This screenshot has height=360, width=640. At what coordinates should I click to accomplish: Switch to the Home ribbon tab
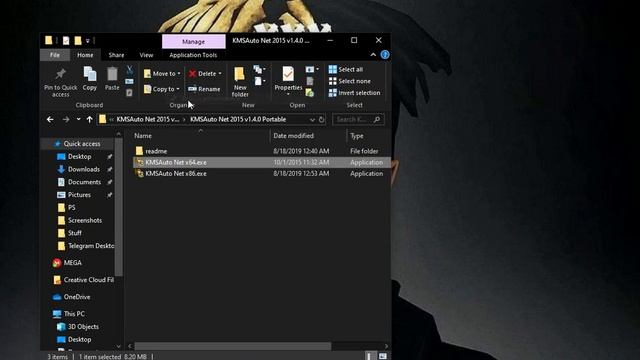click(x=85, y=55)
